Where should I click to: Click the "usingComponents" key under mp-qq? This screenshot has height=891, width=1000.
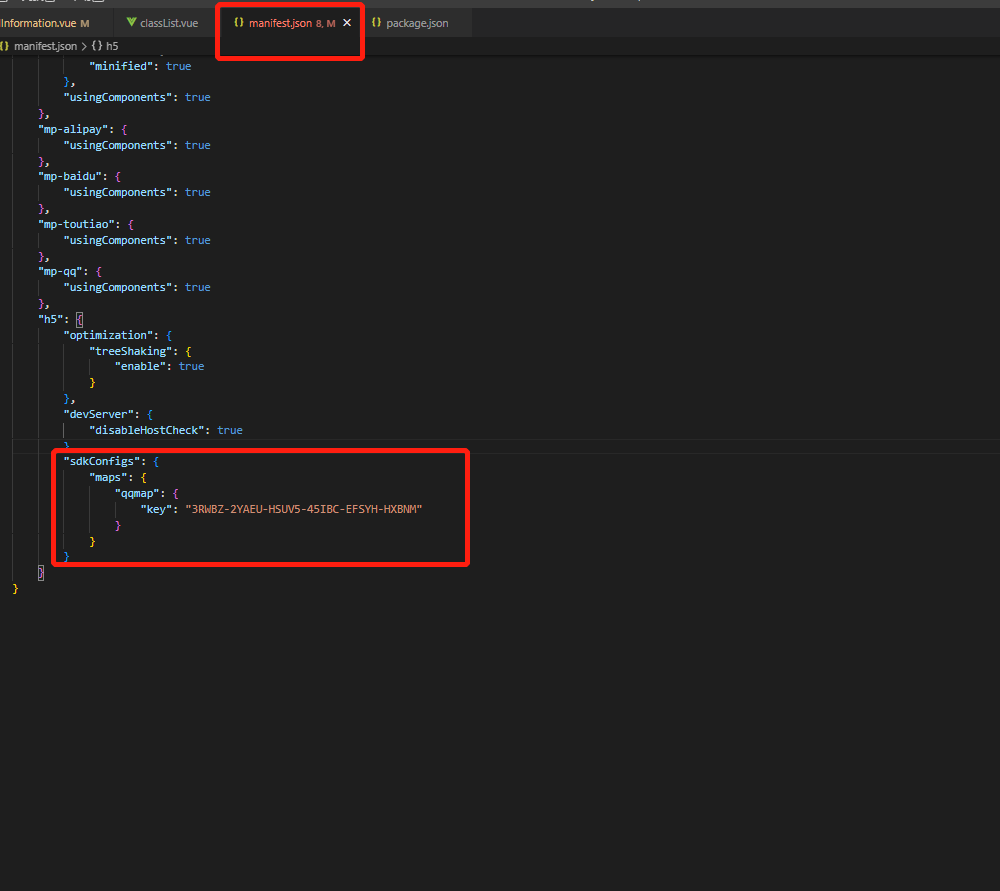pyautogui.click(x=118, y=288)
